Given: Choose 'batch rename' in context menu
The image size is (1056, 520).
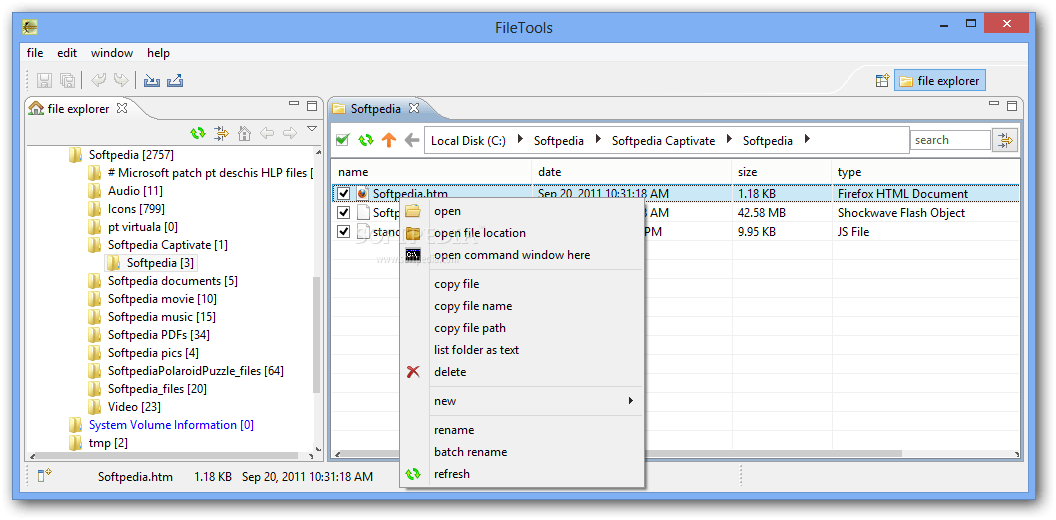Looking at the screenshot, I should click(522, 452).
